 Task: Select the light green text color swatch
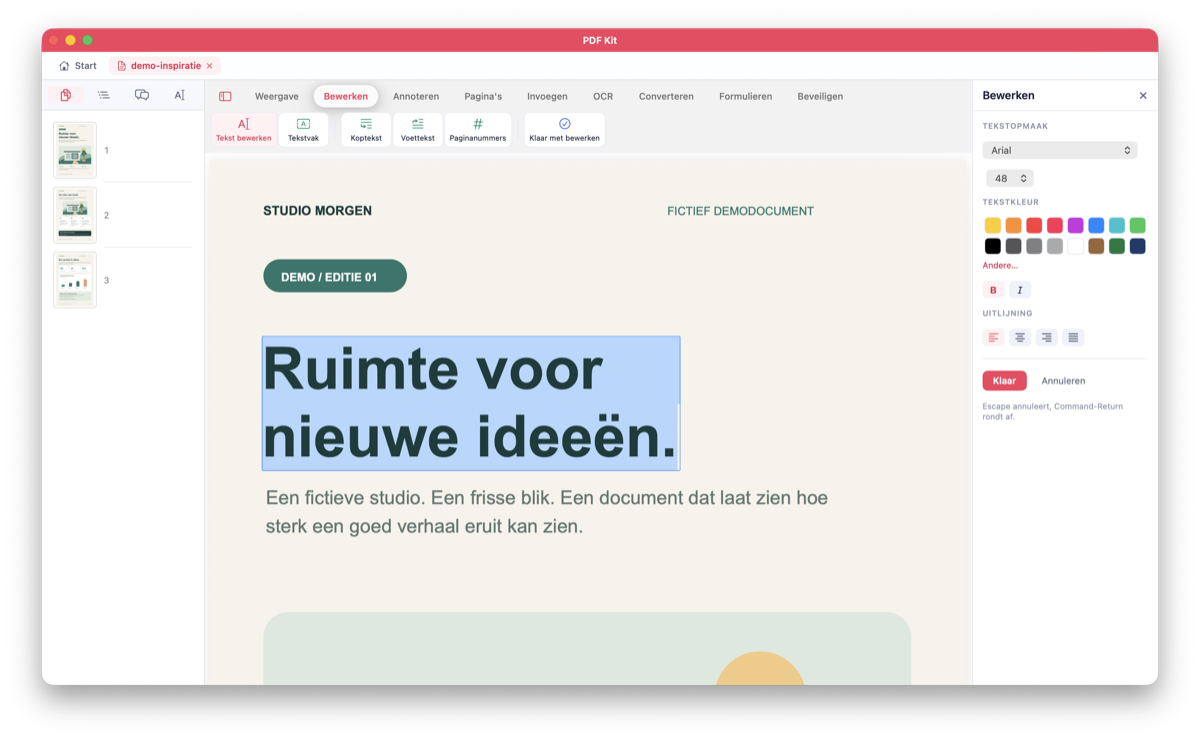pos(1138,225)
